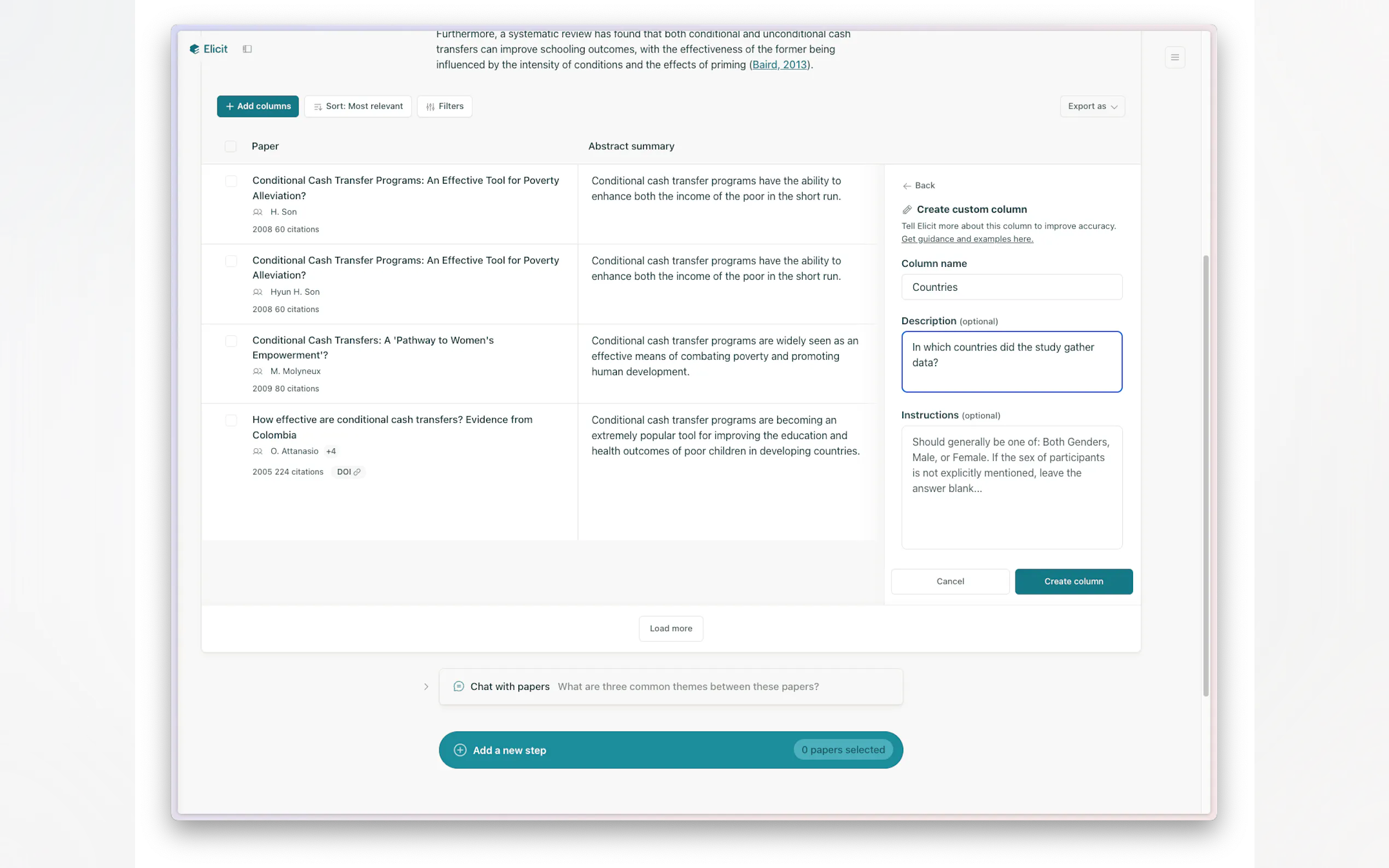Click into the Instructions text area
This screenshot has height=868, width=1389.
(x=1011, y=487)
